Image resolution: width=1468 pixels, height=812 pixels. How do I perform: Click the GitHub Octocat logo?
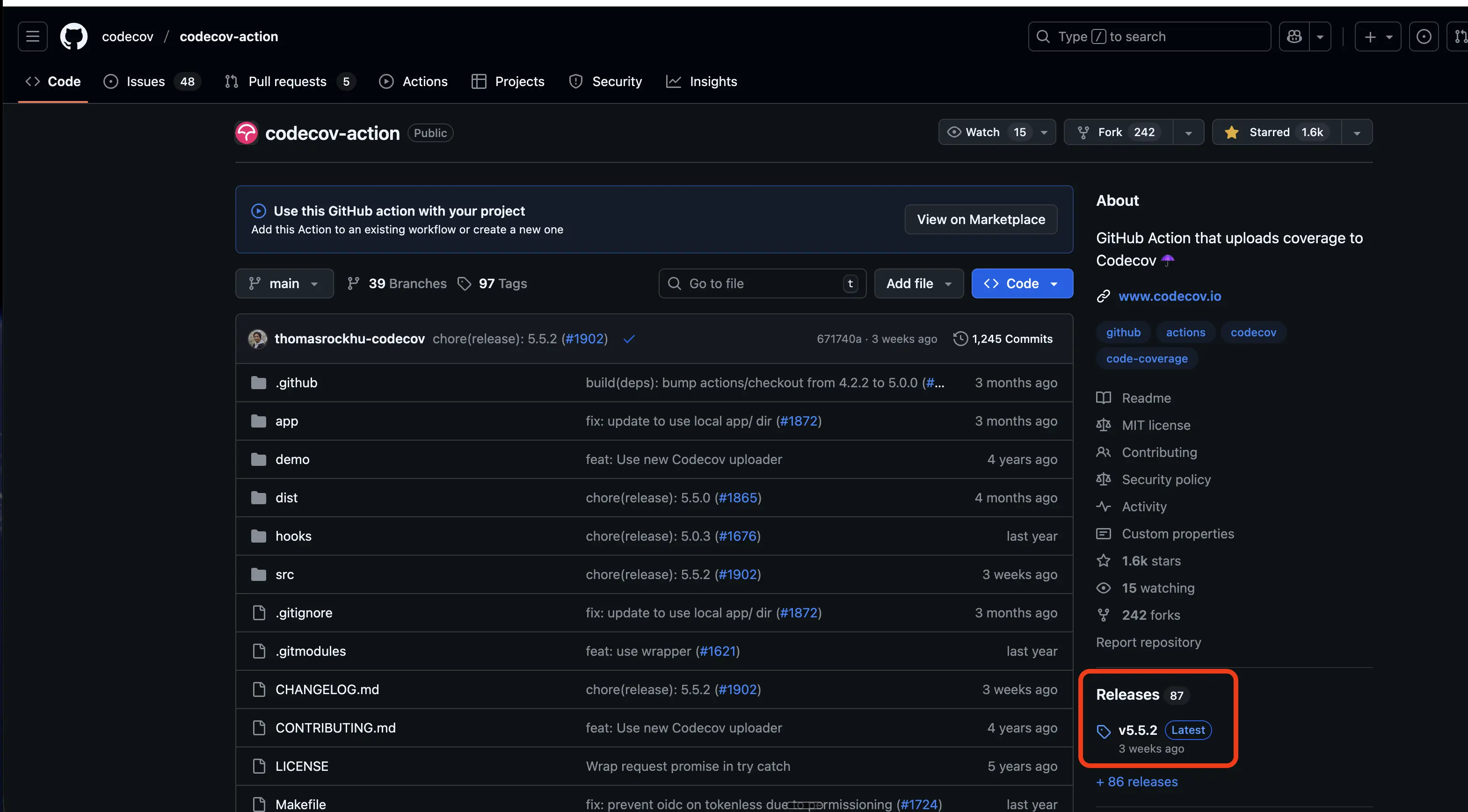pyautogui.click(x=74, y=36)
